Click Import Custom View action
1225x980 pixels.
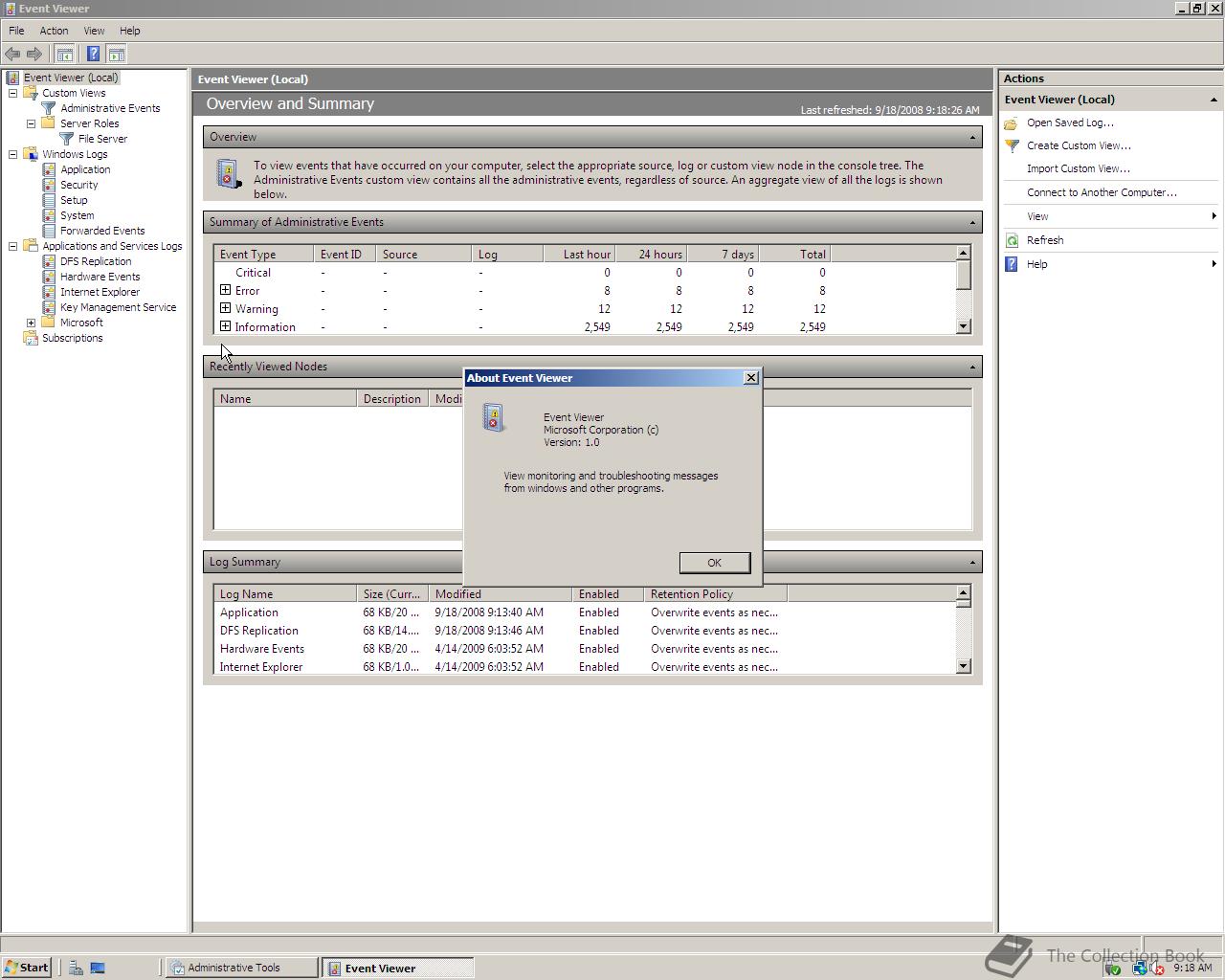[x=1078, y=168]
